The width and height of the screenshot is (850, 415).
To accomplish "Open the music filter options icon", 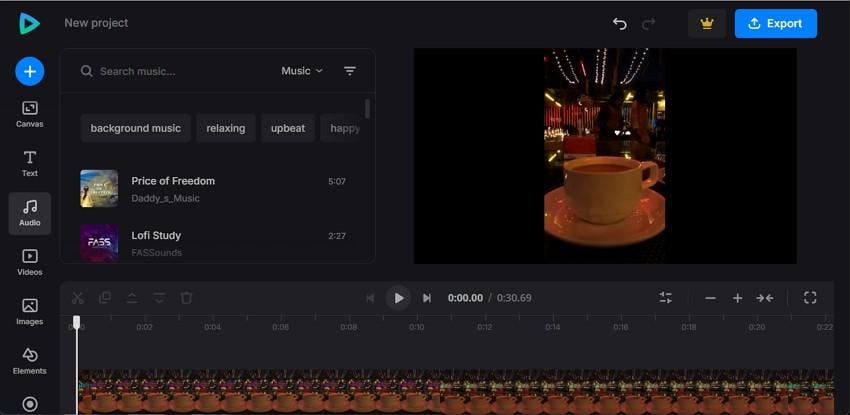I will click(350, 71).
